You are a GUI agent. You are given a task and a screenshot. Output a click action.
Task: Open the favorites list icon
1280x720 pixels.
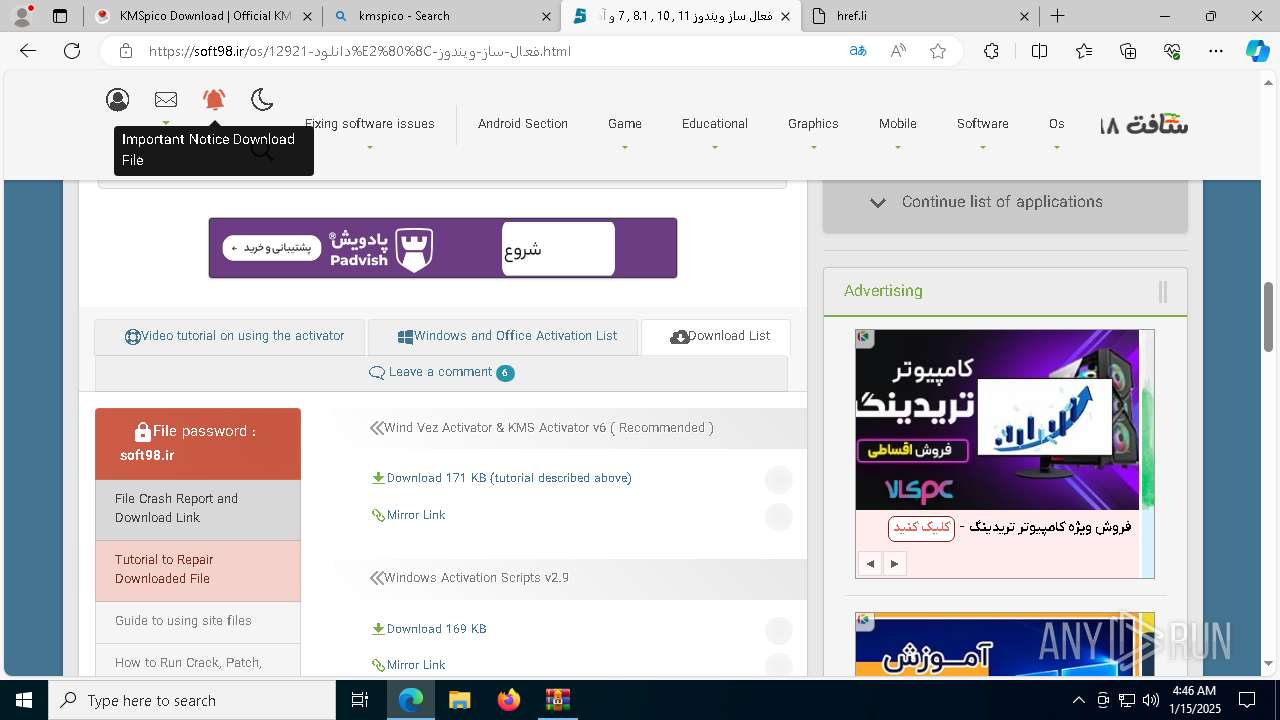click(1084, 51)
